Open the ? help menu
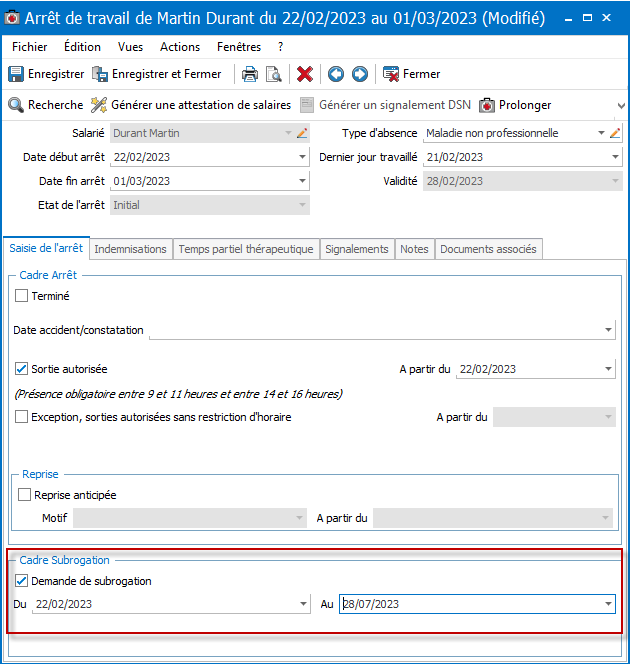 point(280,47)
